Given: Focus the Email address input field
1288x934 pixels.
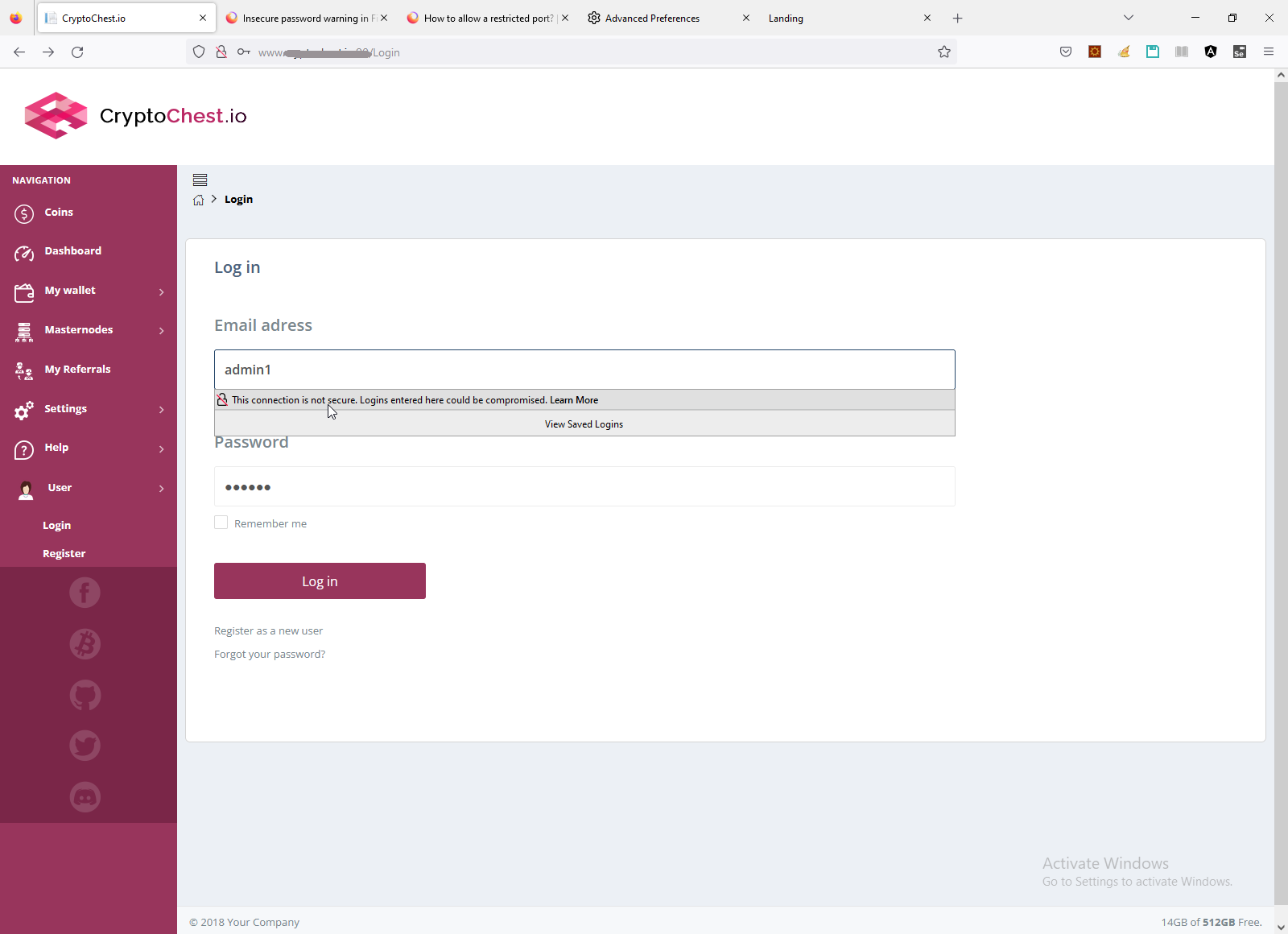Looking at the screenshot, I should pyautogui.click(x=584, y=370).
